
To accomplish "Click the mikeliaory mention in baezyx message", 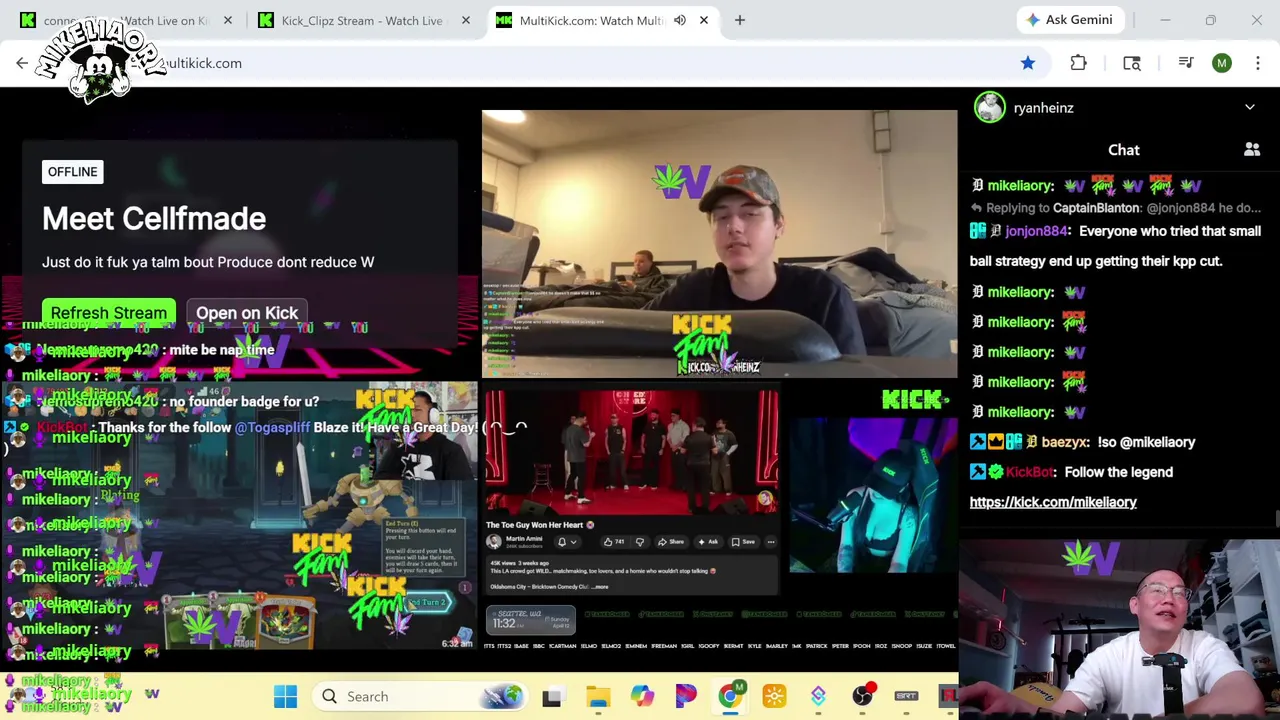I will pos(1157,442).
